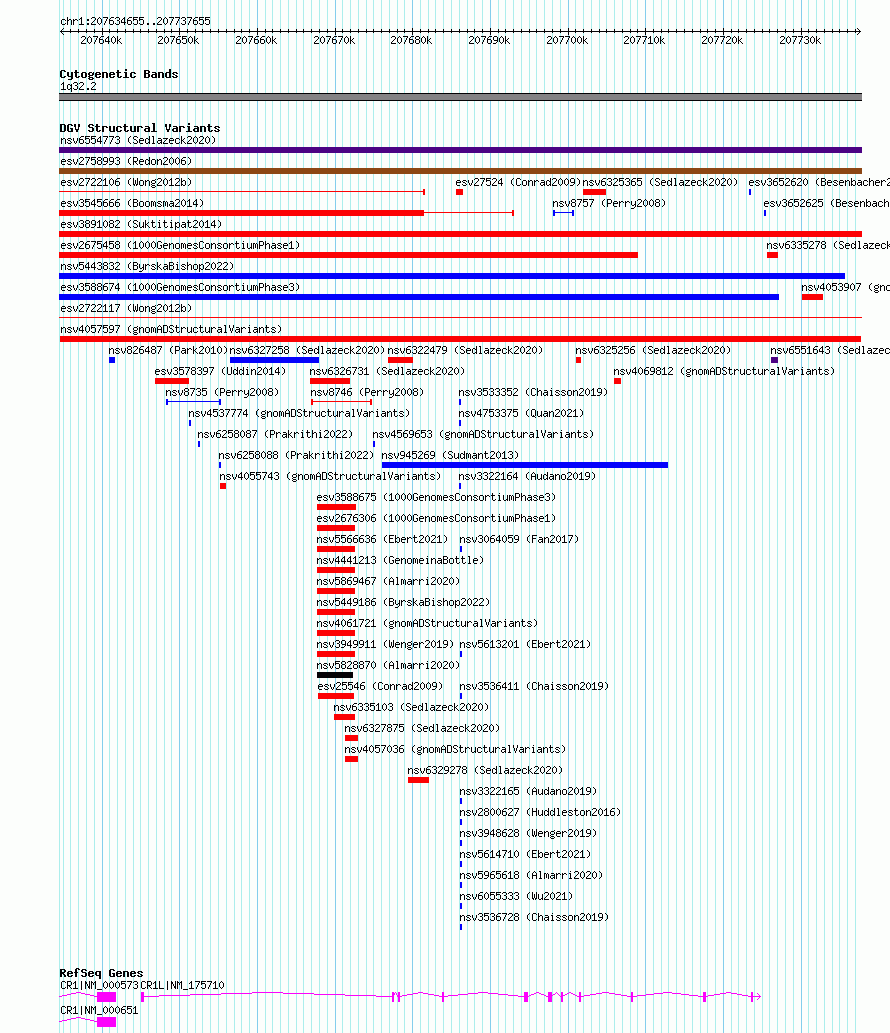Click the nsv6554773 (Sedlazeck2020) purple variant bar

click(x=460, y=150)
